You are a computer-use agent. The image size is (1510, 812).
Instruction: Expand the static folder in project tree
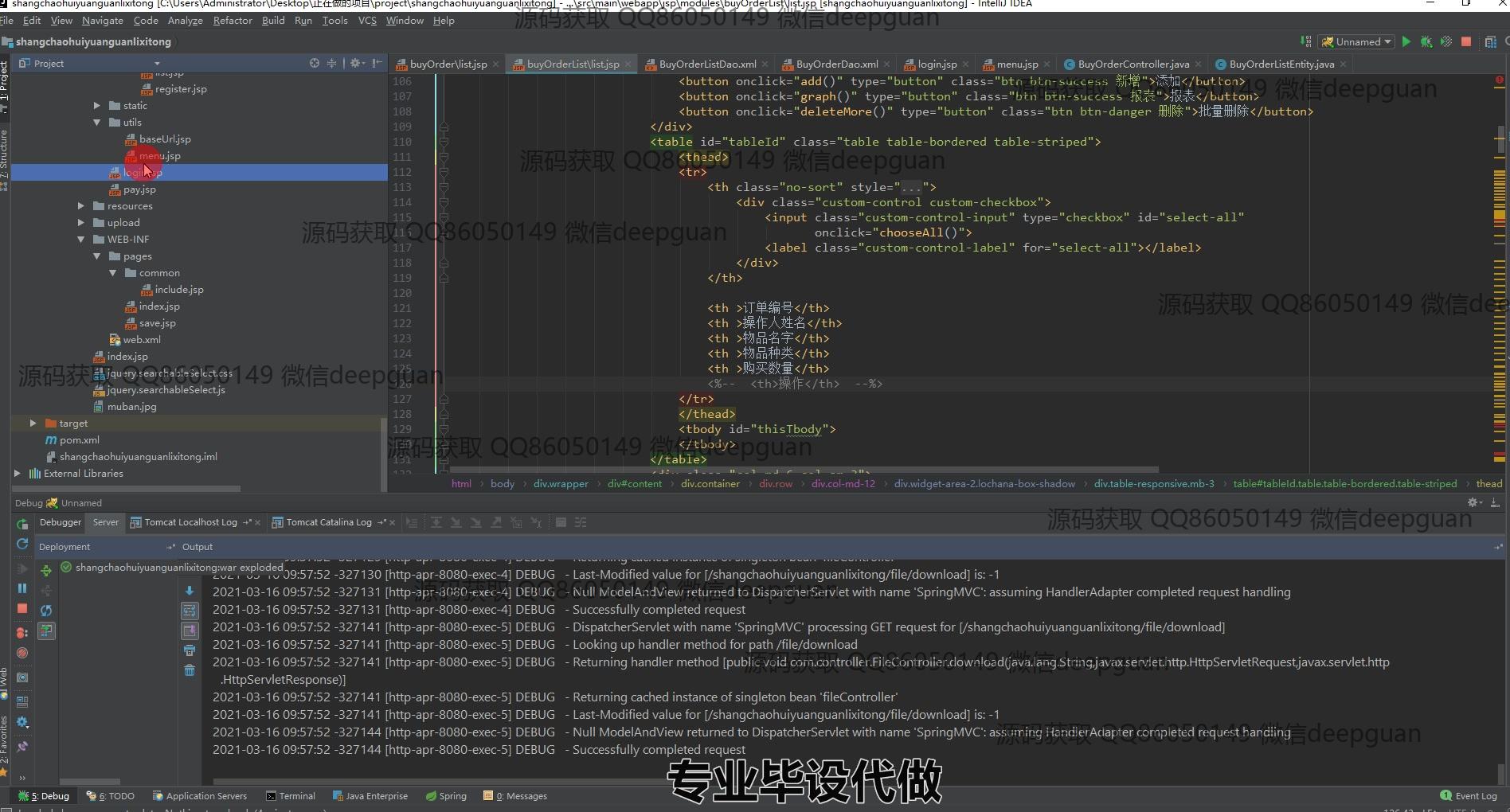click(97, 105)
